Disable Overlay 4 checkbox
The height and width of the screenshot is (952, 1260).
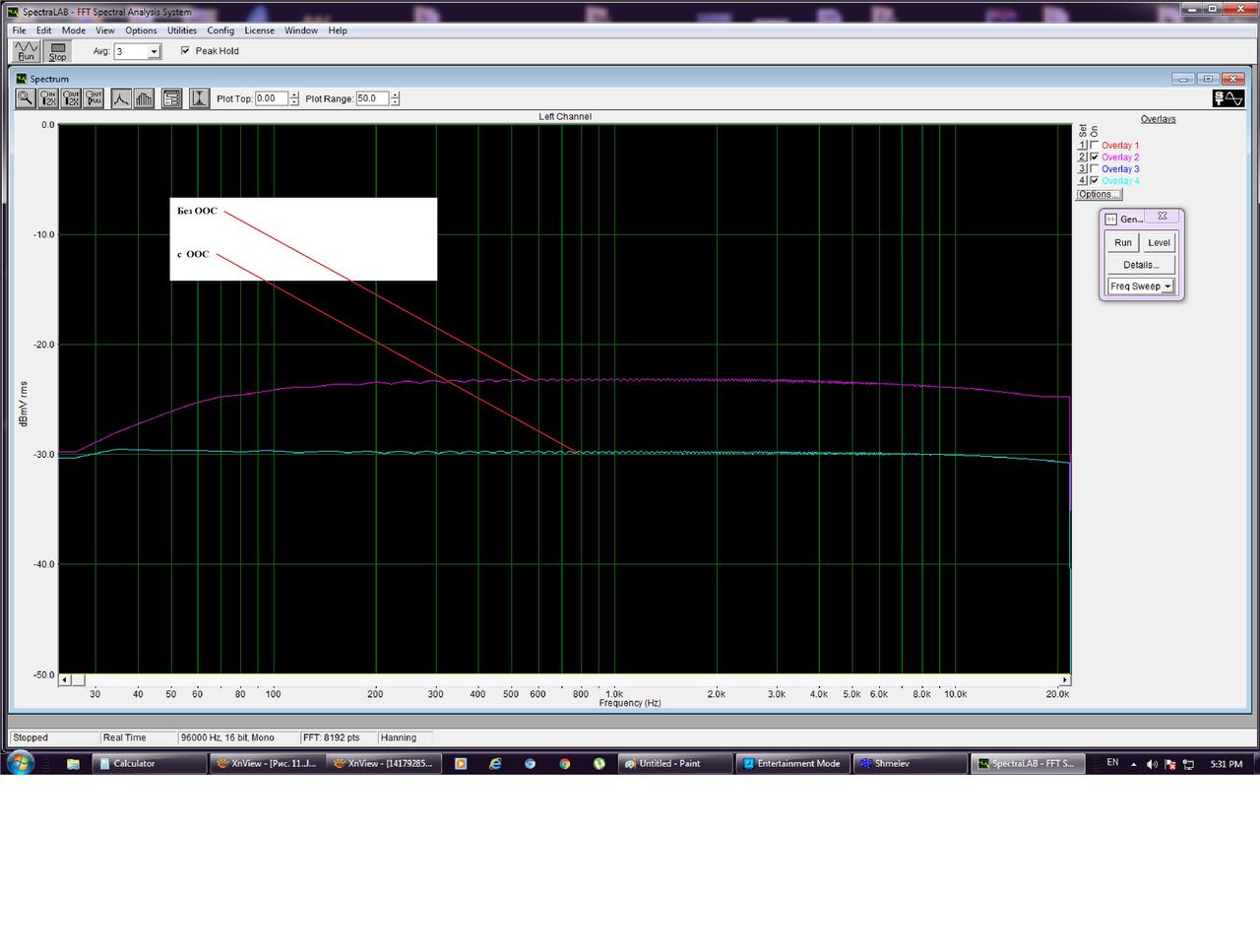(x=1095, y=180)
